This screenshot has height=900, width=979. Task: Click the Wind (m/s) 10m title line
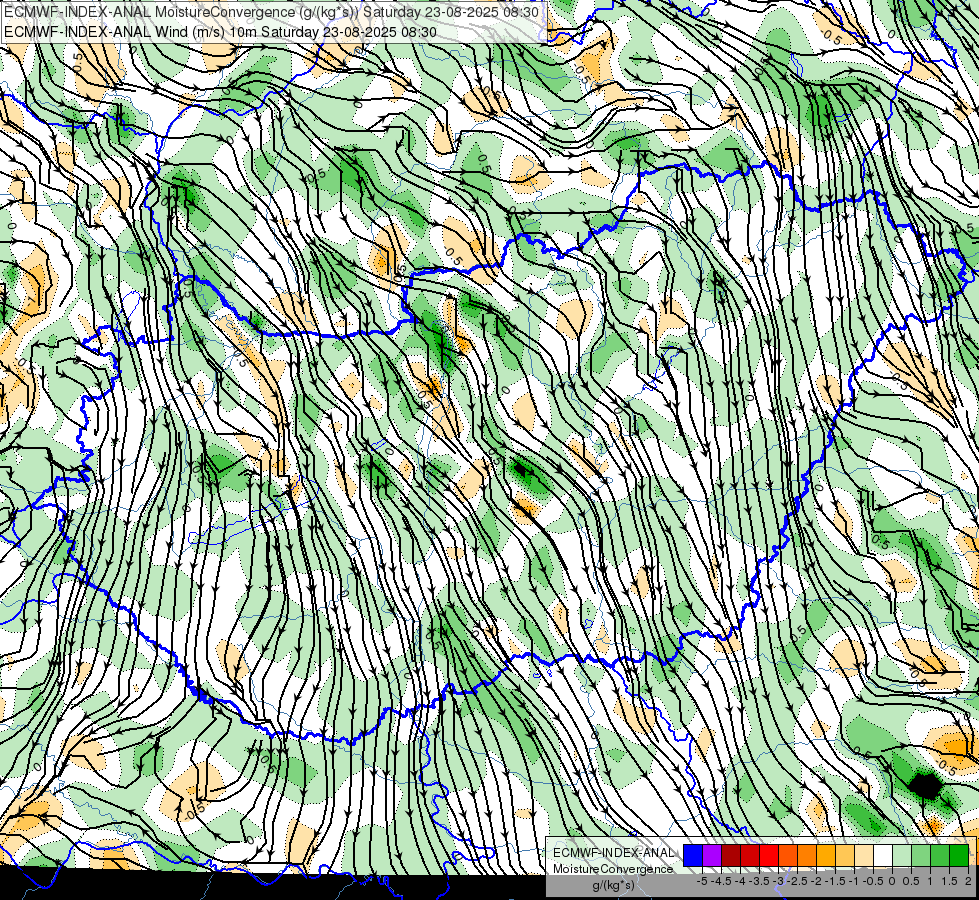click(x=220, y=31)
